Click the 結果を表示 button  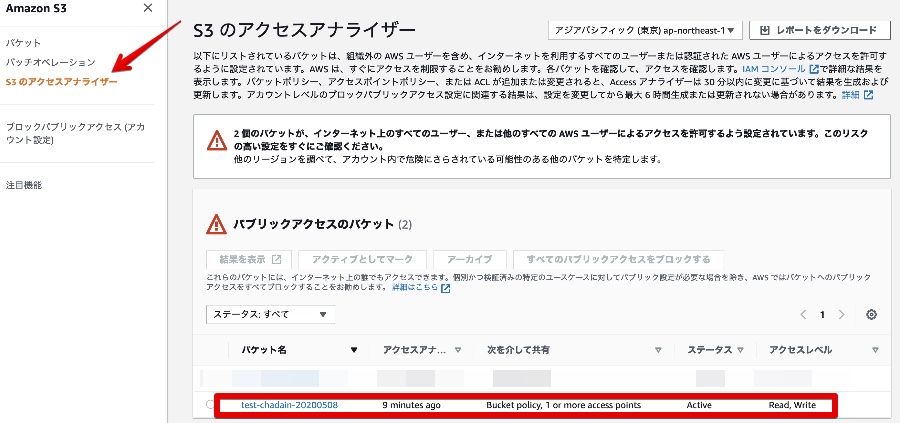249,259
